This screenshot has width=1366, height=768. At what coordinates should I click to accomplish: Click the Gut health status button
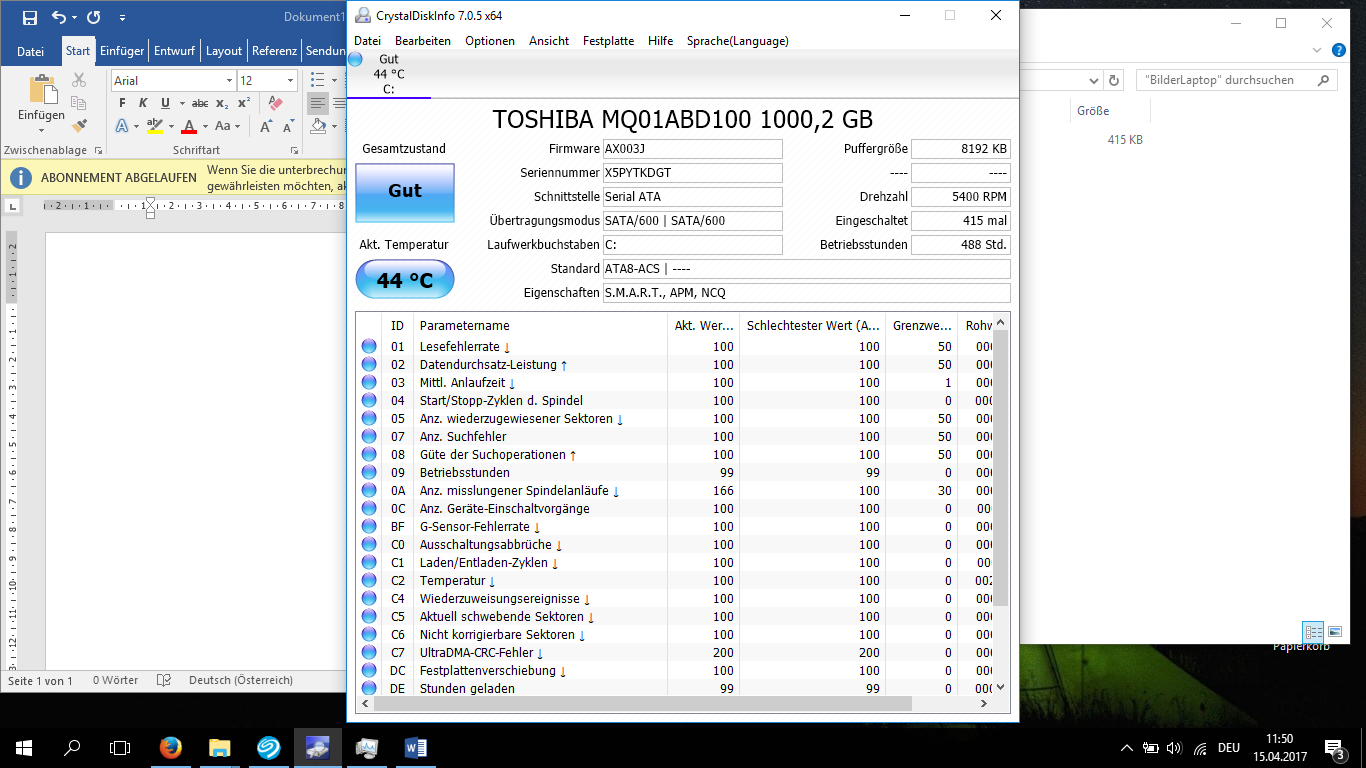coord(405,192)
